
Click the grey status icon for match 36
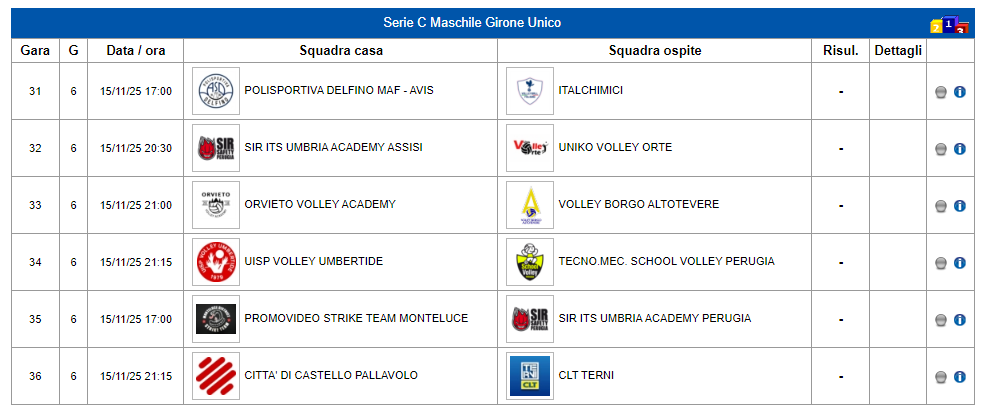point(941,377)
